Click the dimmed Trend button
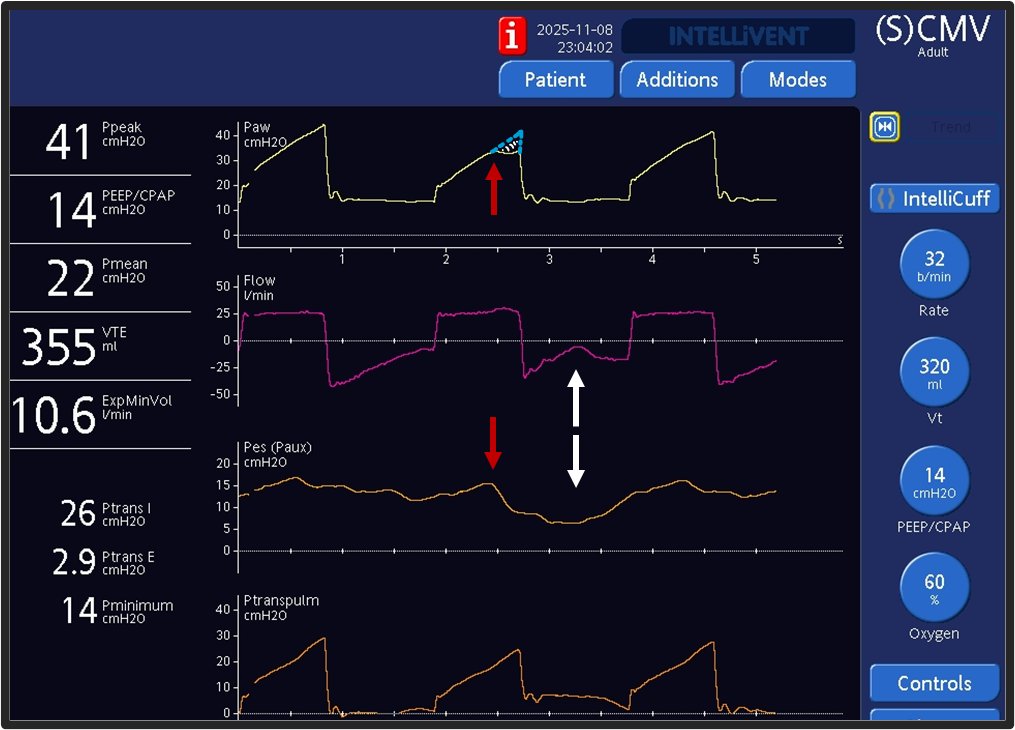This screenshot has width=1015, height=730. click(x=950, y=127)
